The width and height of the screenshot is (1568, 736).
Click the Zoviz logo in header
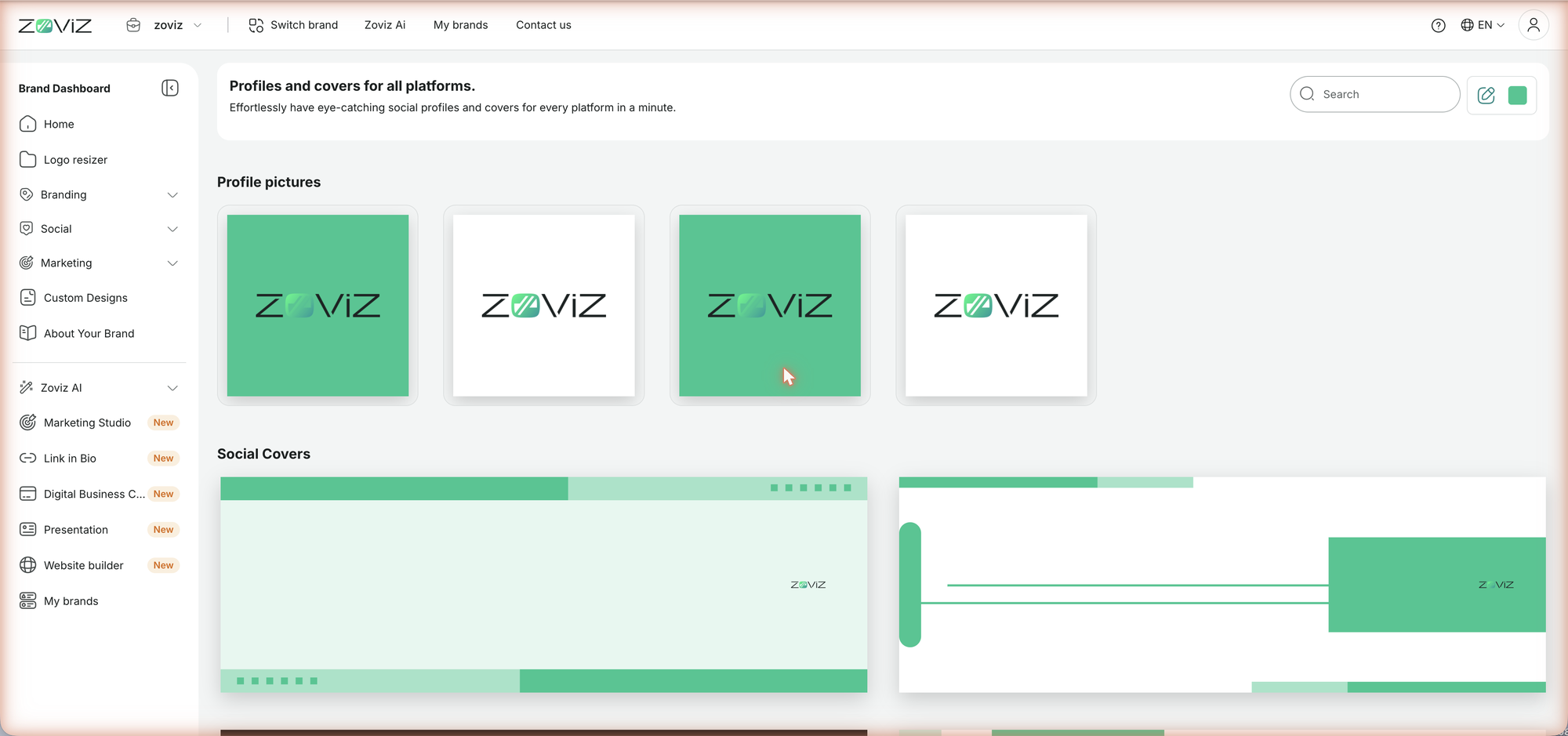click(55, 25)
